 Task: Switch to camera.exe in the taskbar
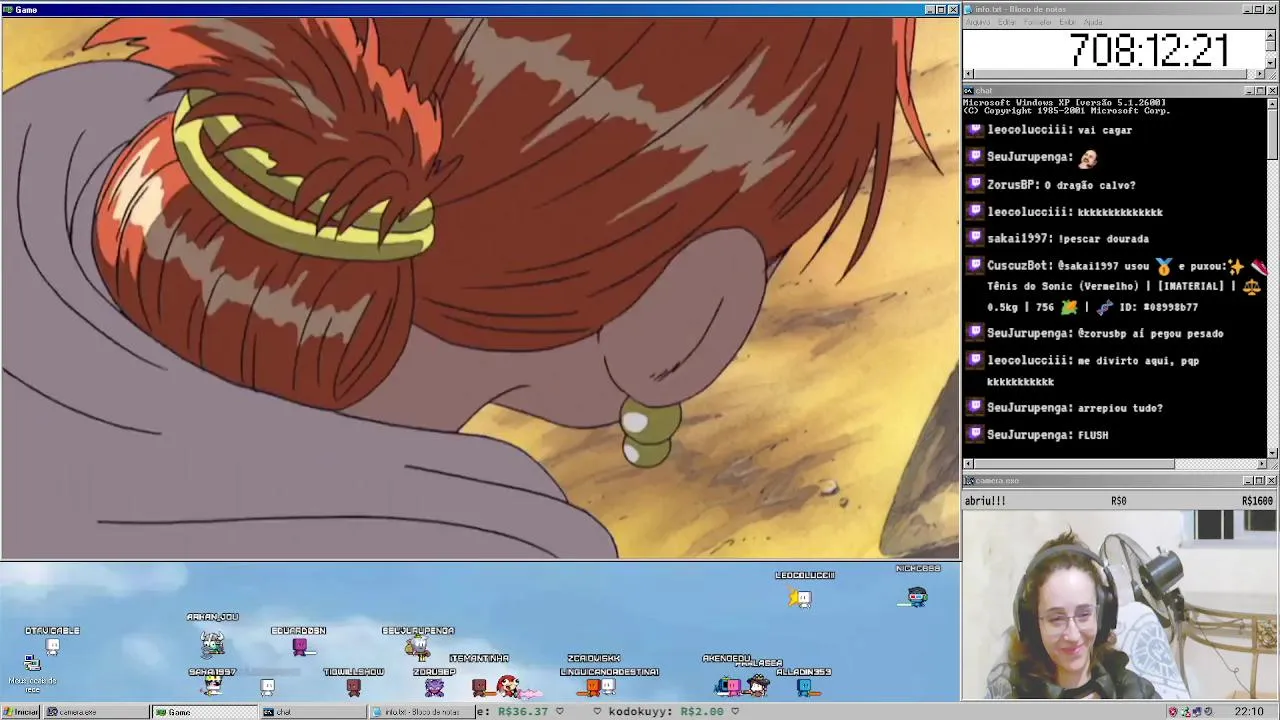(x=95, y=712)
